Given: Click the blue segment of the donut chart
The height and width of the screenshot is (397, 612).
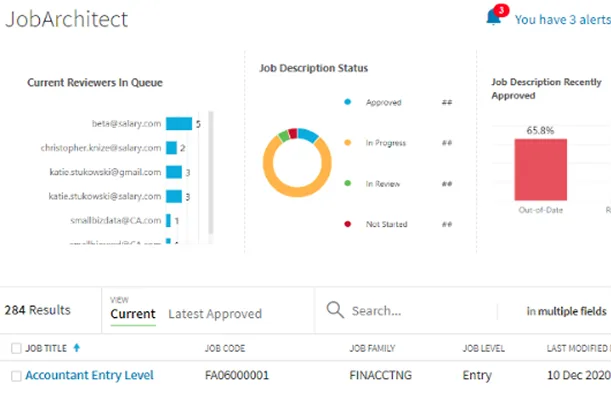Looking at the screenshot, I should coord(309,135).
